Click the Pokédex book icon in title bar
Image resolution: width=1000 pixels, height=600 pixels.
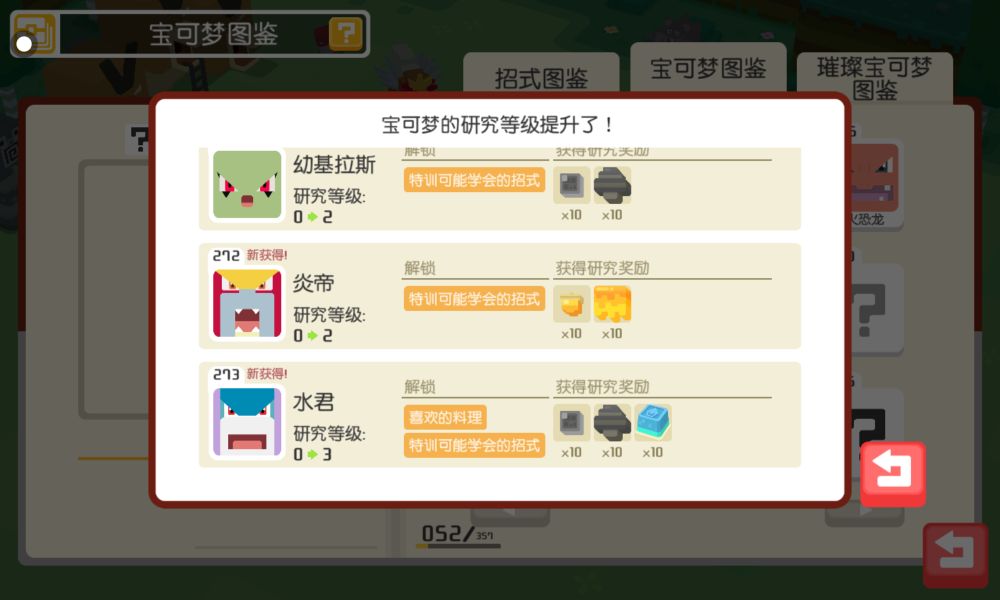pyautogui.click(x=35, y=33)
